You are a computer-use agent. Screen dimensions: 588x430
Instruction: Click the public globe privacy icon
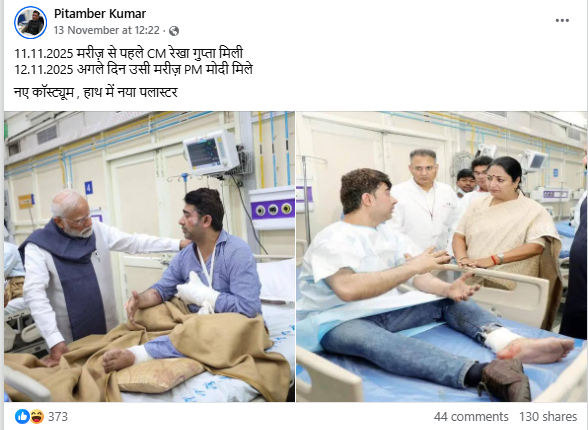point(174,31)
